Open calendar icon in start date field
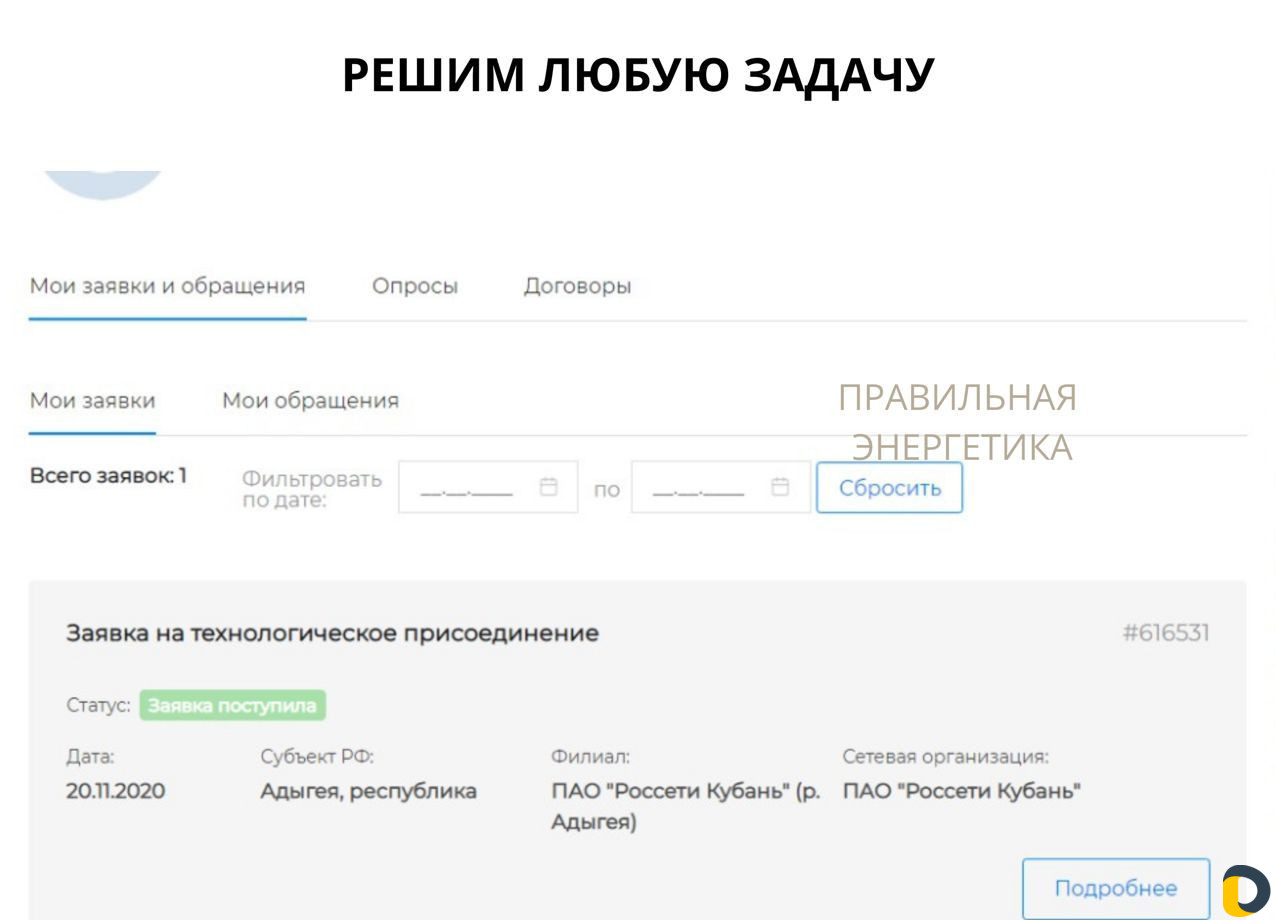The height and width of the screenshot is (920, 1276). pyautogui.click(x=548, y=487)
